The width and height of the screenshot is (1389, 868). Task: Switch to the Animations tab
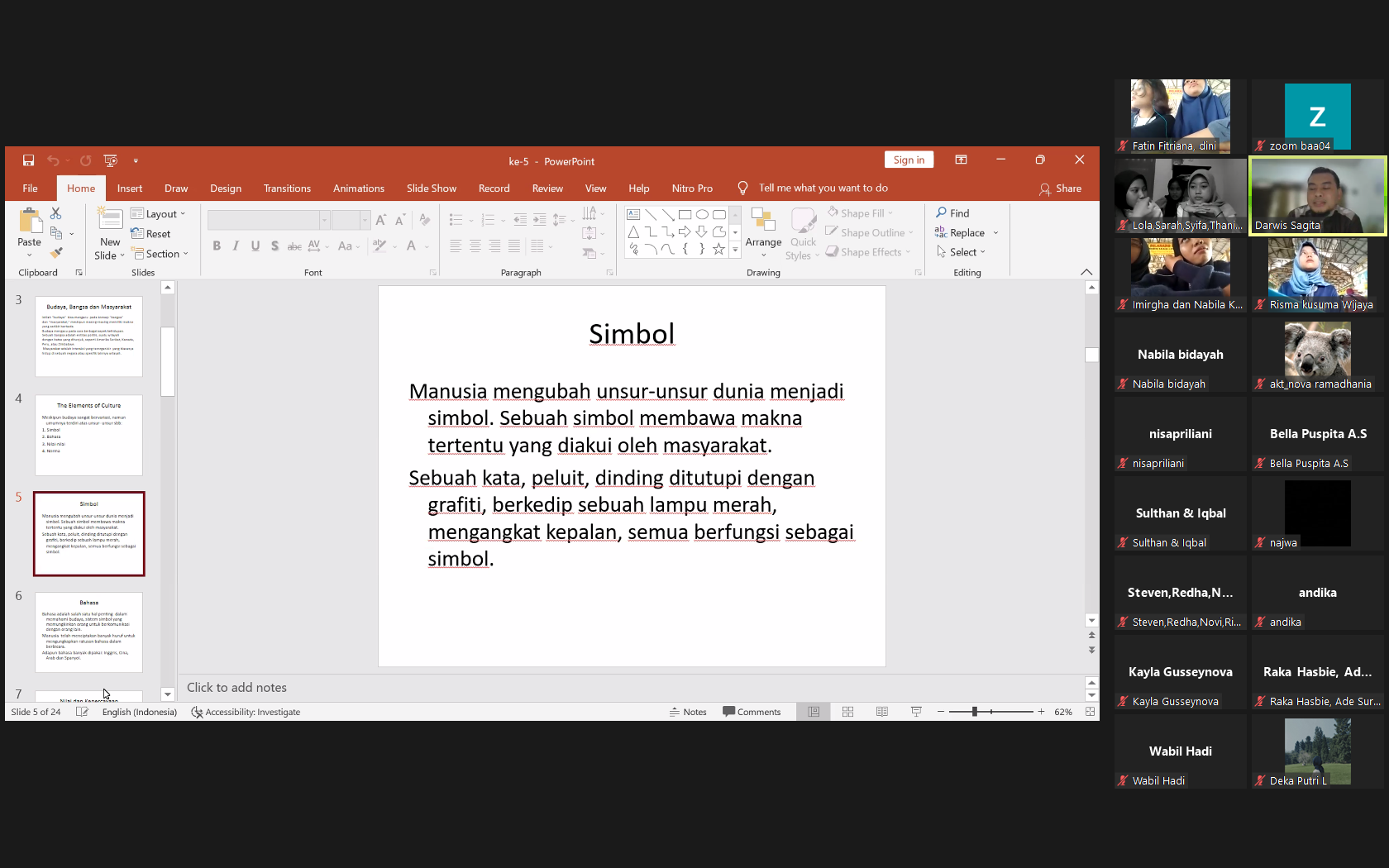tap(359, 188)
